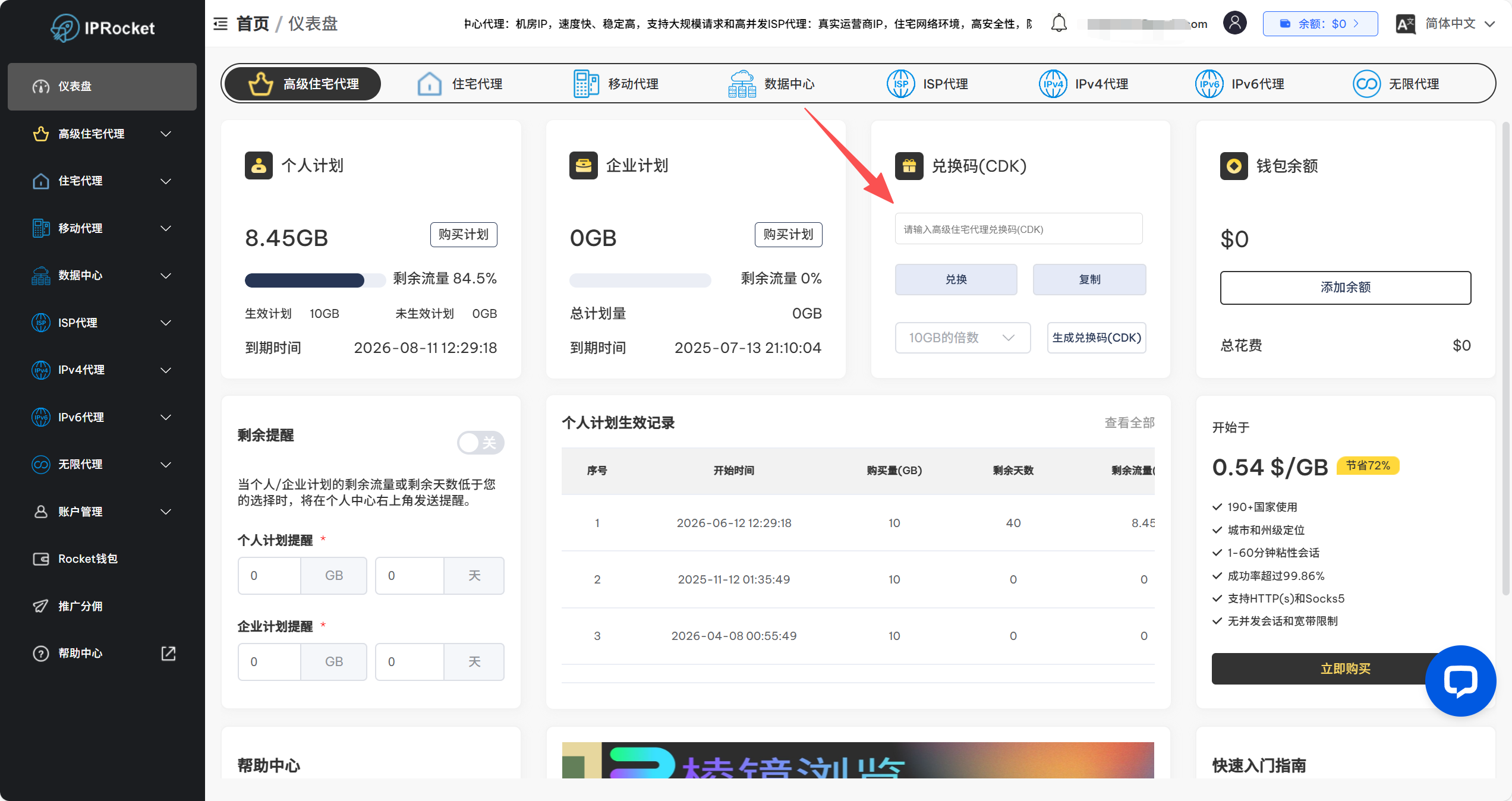Switch to 住宅代理 top tab
This screenshot has width=1512, height=801.
tap(459, 84)
